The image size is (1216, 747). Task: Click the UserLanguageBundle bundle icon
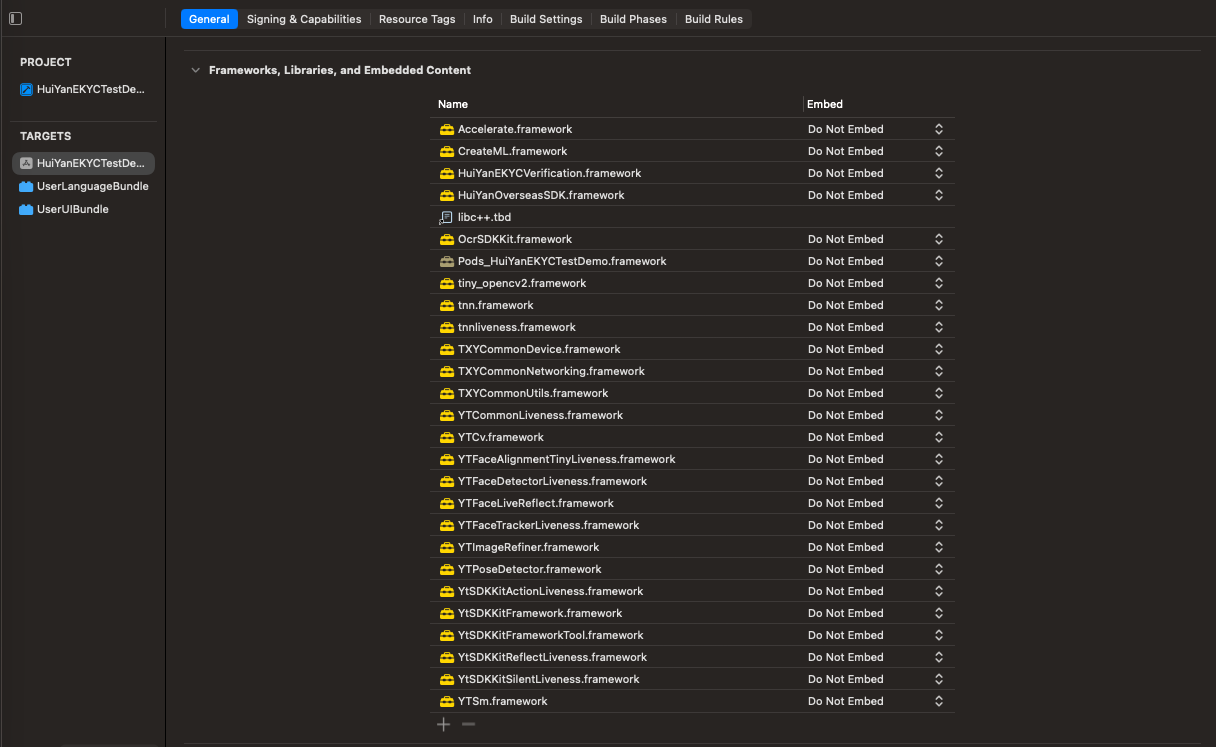(x=26, y=186)
